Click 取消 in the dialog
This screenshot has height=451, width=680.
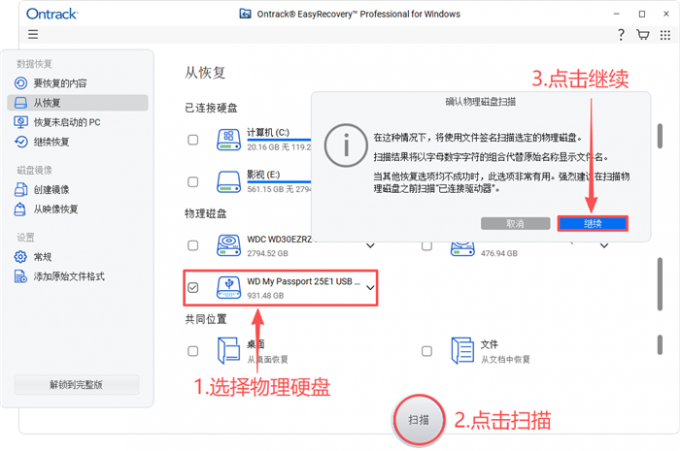click(515, 224)
